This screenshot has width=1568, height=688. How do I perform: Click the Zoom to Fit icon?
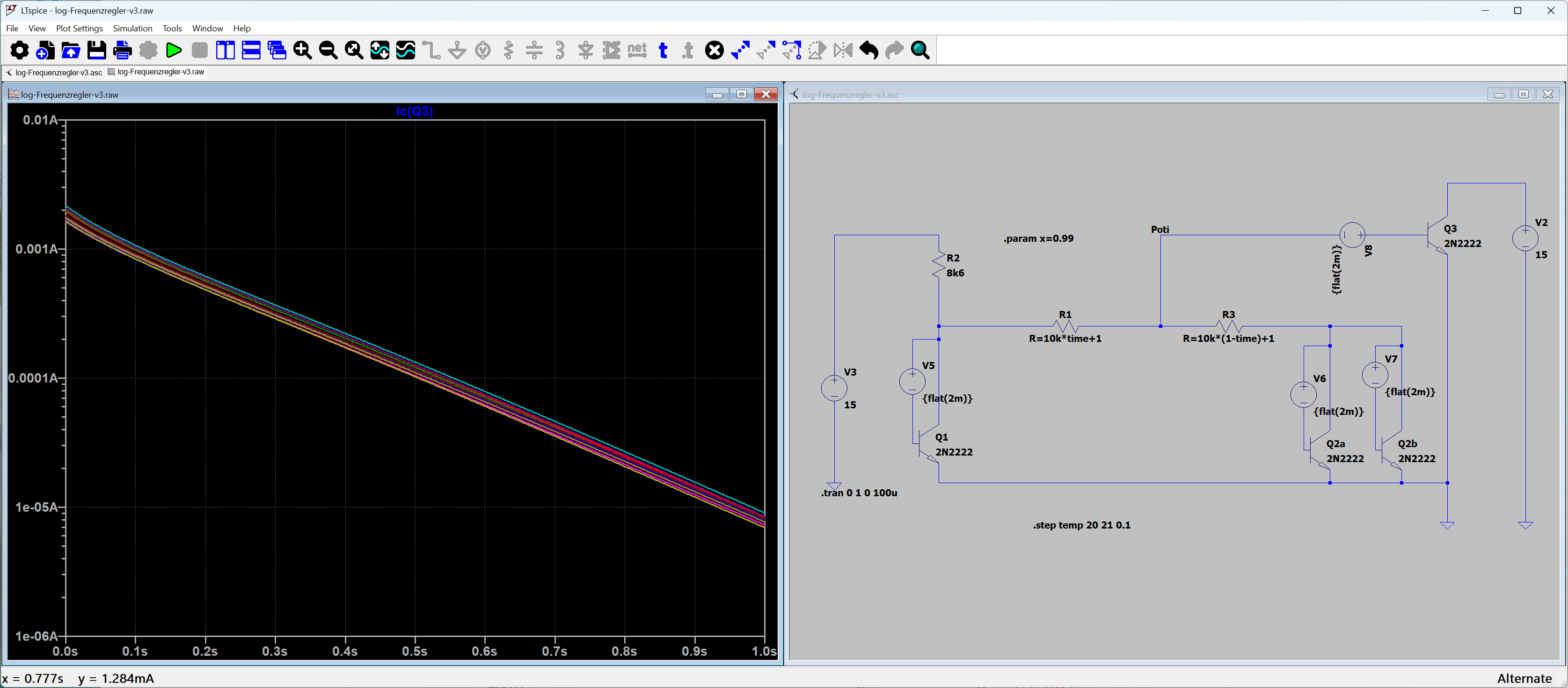(x=354, y=51)
